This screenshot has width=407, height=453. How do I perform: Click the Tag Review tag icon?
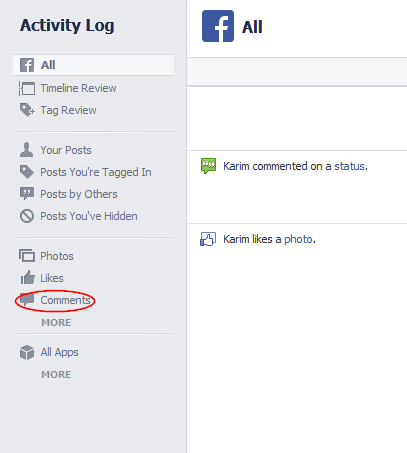tap(27, 110)
